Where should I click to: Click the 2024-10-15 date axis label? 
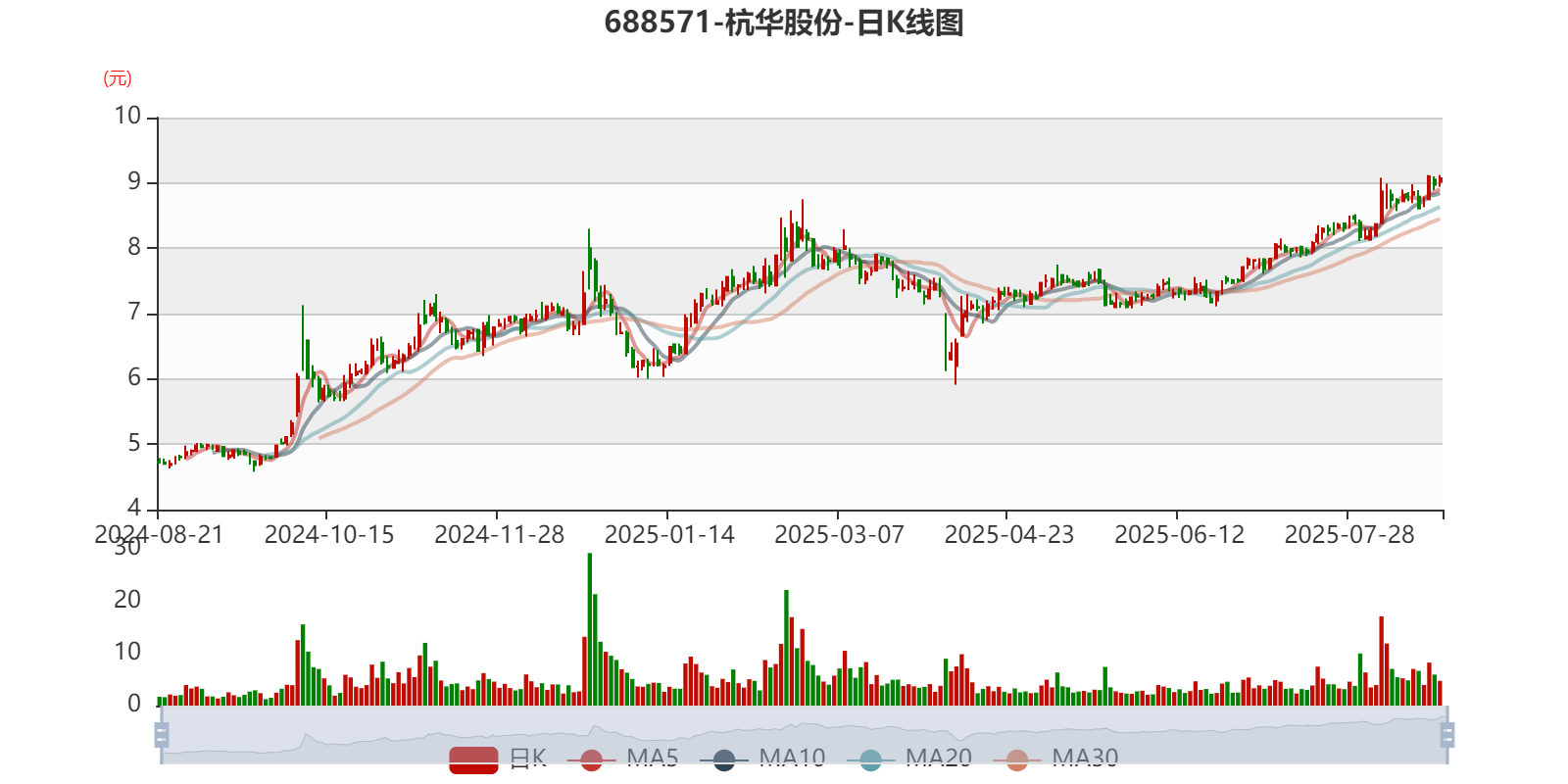pyautogui.click(x=329, y=535)
